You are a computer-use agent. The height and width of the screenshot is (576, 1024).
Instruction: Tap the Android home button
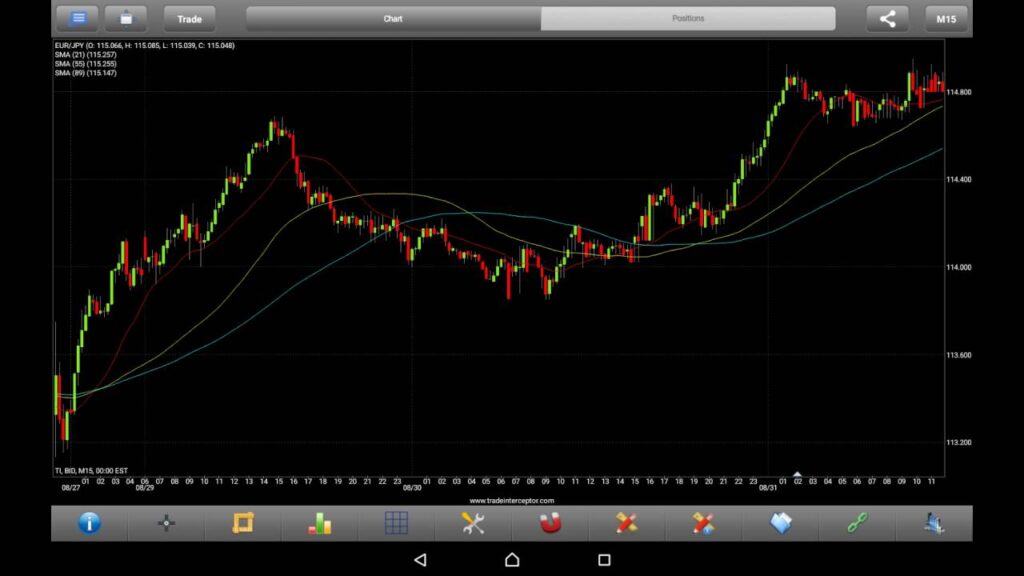coord(512,560)
